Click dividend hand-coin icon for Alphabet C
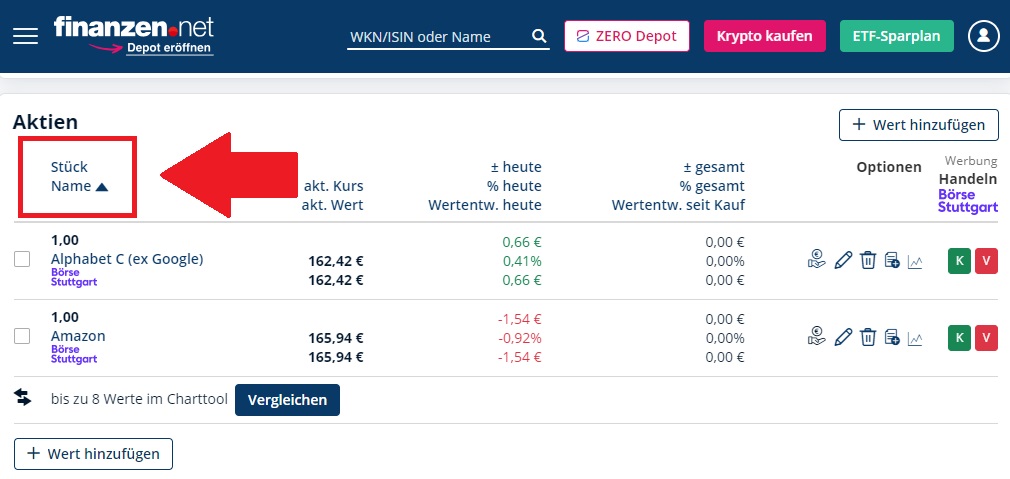Viewport: 1010px width, 479px height. click(x=817, y=260)
